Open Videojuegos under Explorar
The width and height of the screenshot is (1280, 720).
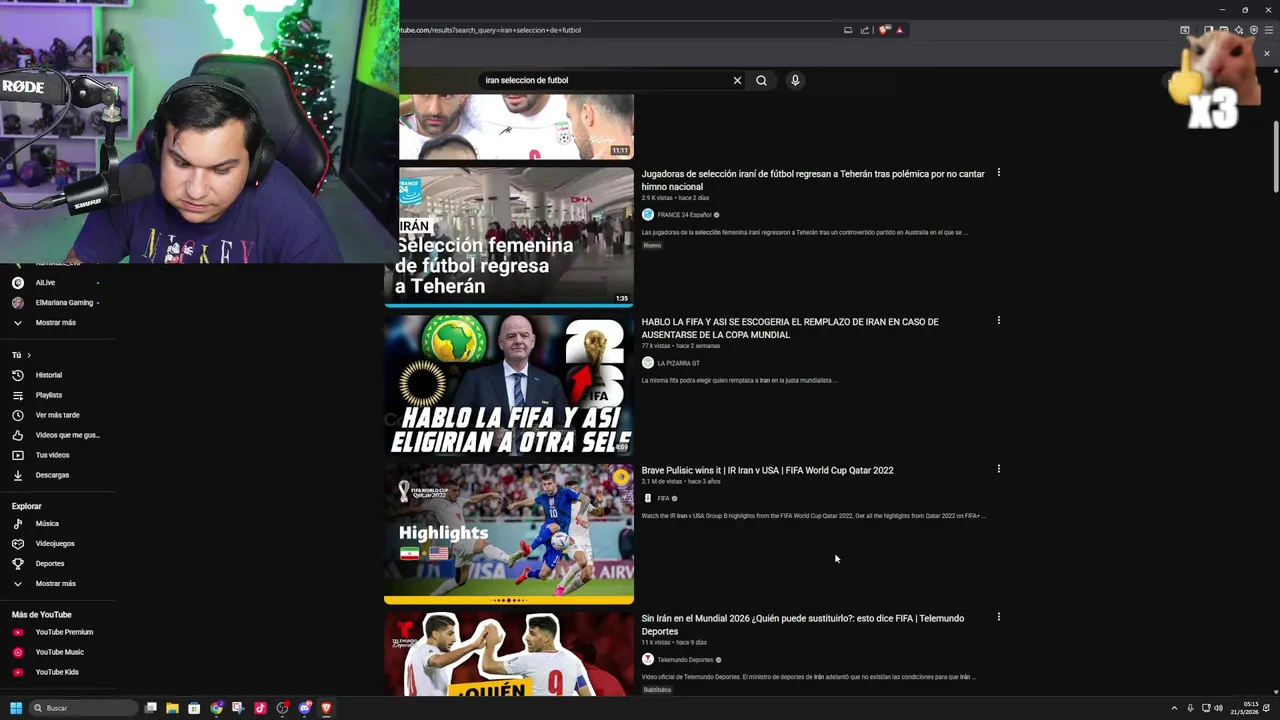(x=57, y=543)
